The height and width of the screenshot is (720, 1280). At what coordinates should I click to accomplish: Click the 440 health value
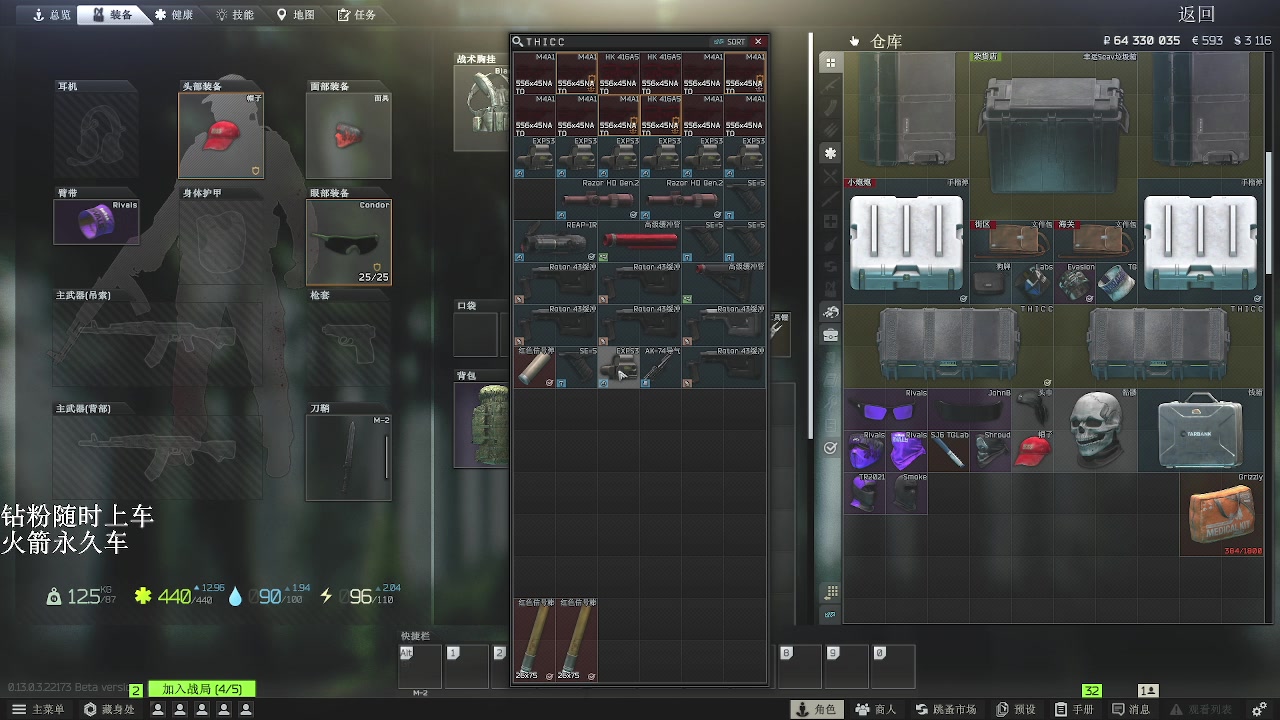174,596
